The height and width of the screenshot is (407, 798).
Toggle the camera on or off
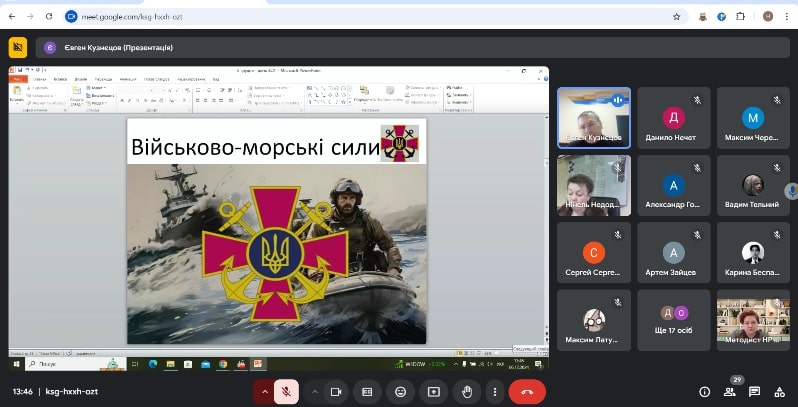[x=335, y=392]
